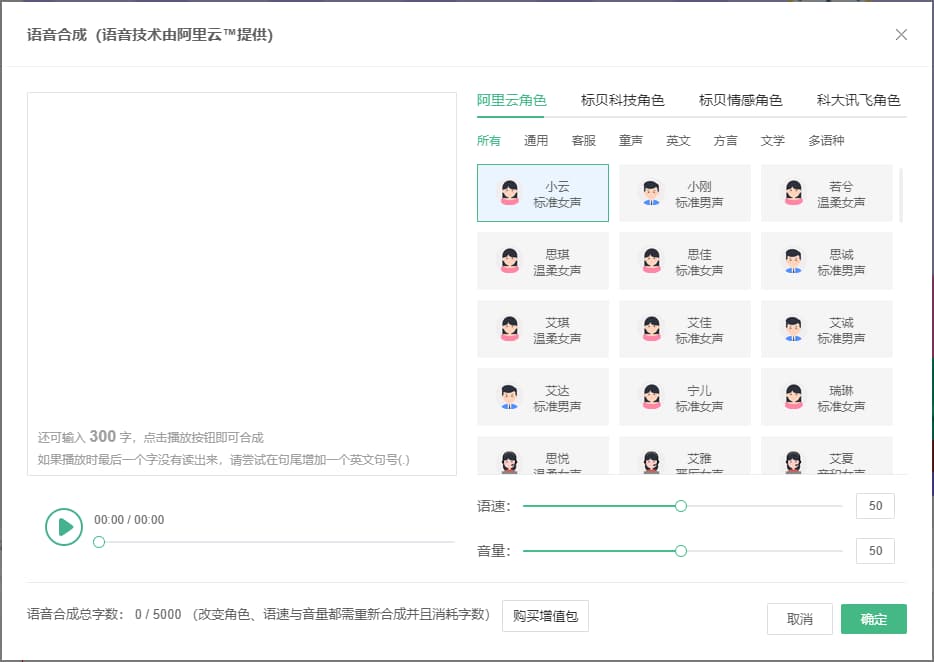The width and height of the screenshot is (934, 662).
Task: Filter voices by 方言 category
Action: pos(725,141)
